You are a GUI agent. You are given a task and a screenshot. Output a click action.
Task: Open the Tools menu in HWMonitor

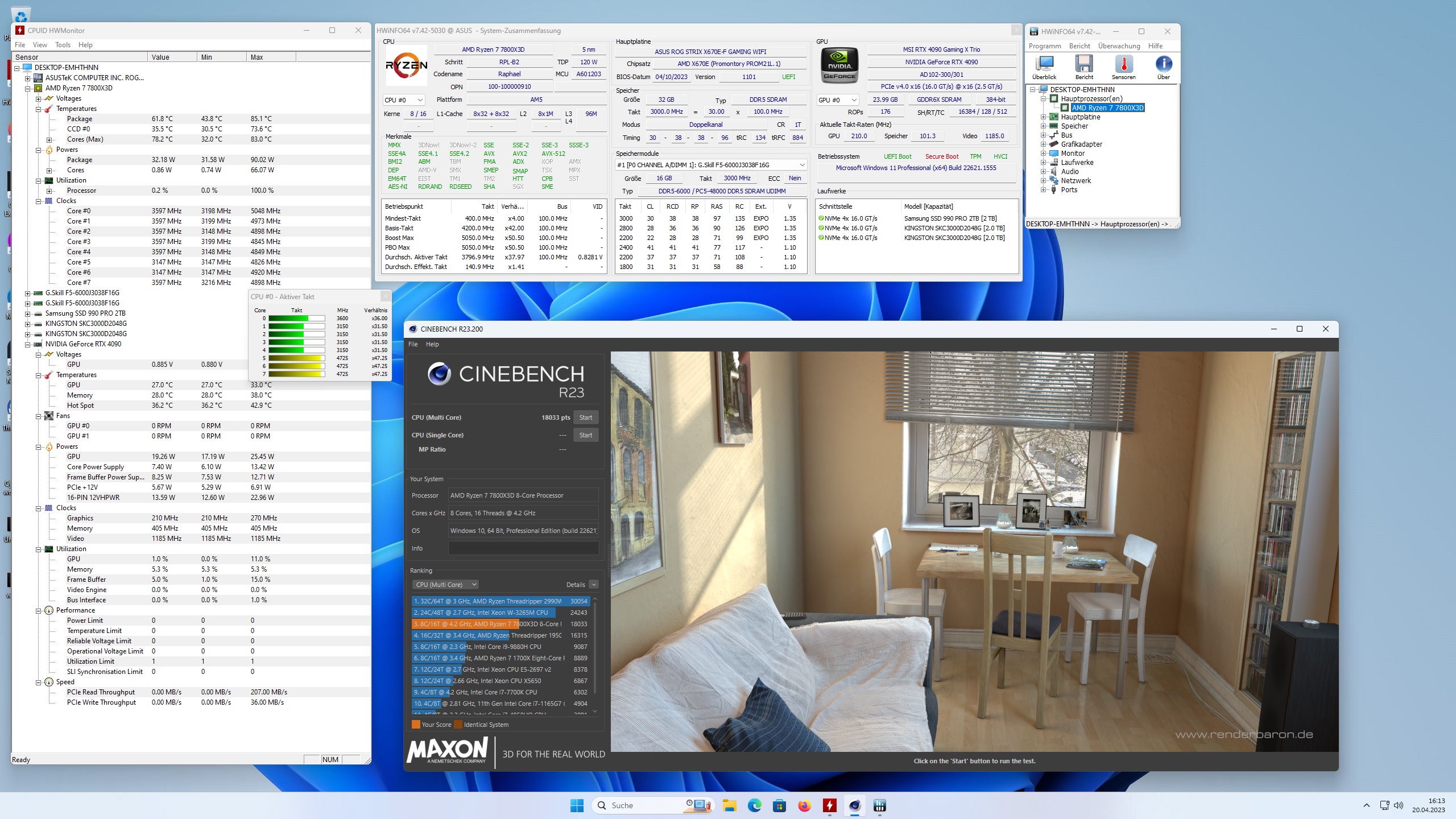tap(63, 44)
